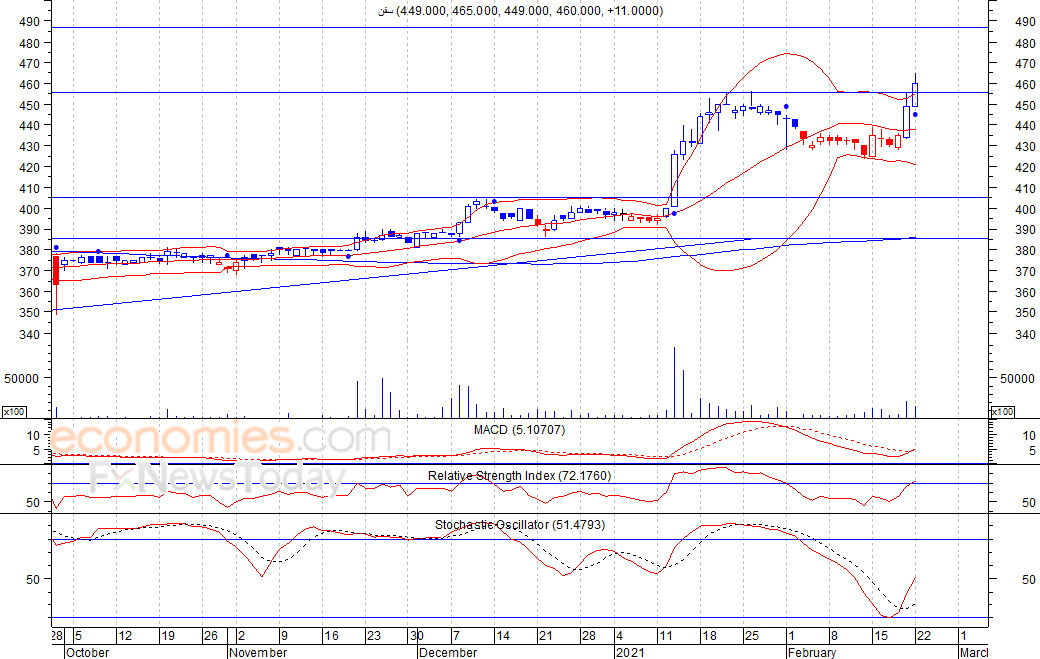Click the OHLC price header text at chart top
This screenshot has width=1040, height=659.
click(521, 11)
